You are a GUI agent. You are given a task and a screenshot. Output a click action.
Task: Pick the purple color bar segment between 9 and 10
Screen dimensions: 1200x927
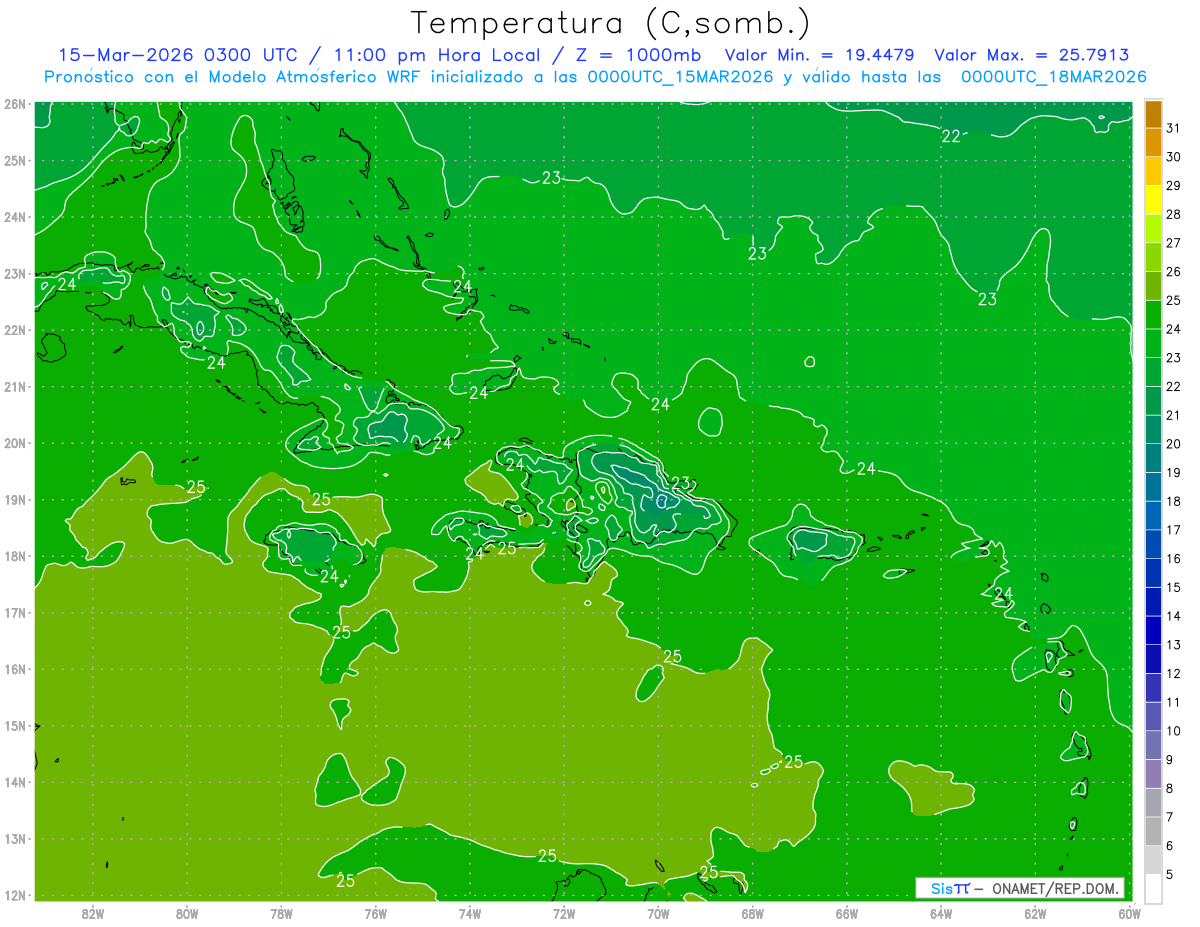[1153, 745]
